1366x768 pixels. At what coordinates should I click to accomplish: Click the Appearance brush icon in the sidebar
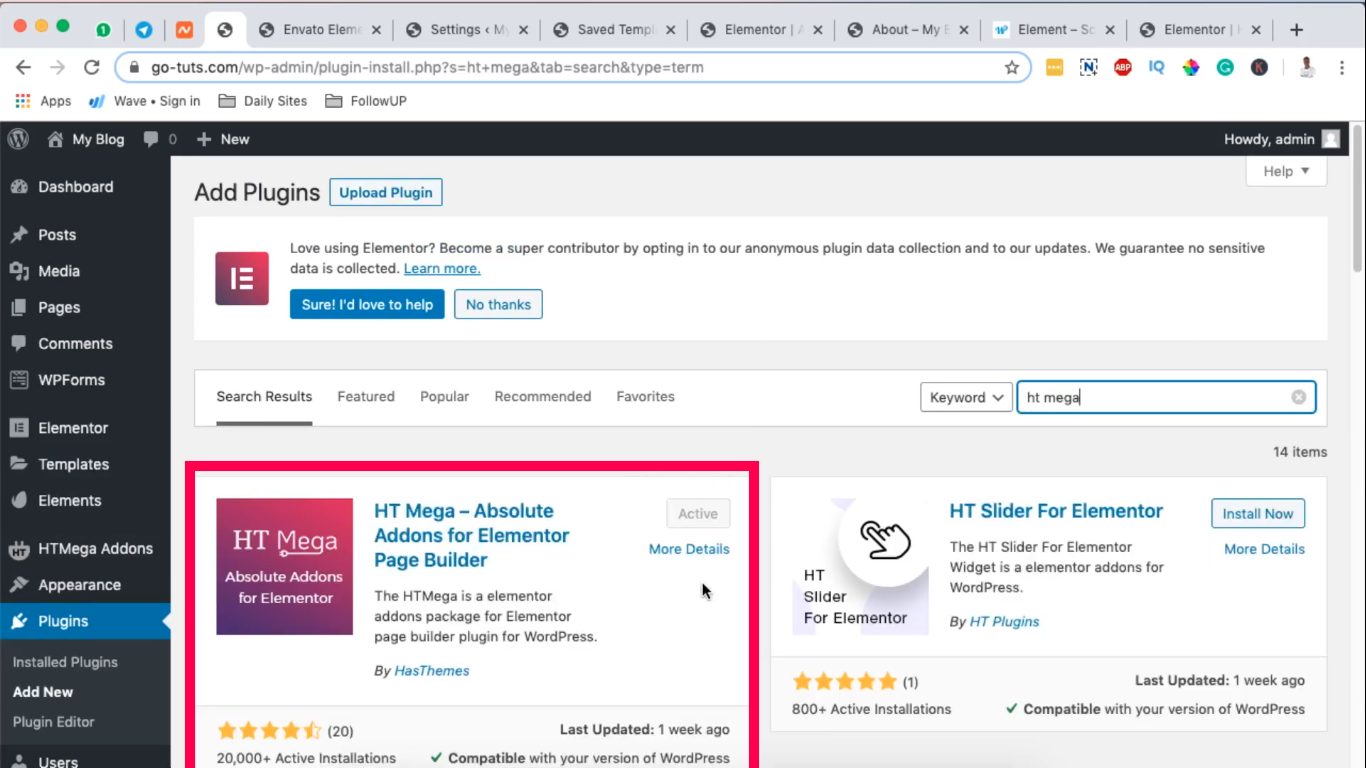(19, 585)
